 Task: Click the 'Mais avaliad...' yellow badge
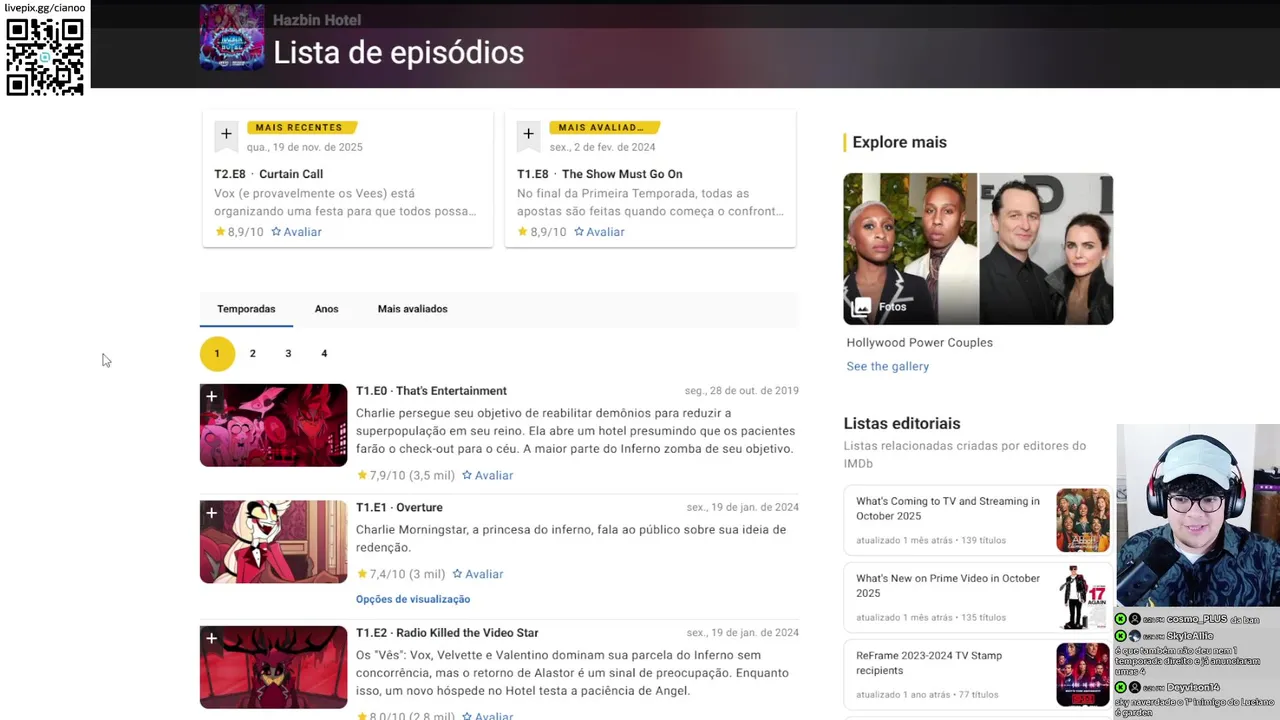pyautogui.click(x=603, y=127)
